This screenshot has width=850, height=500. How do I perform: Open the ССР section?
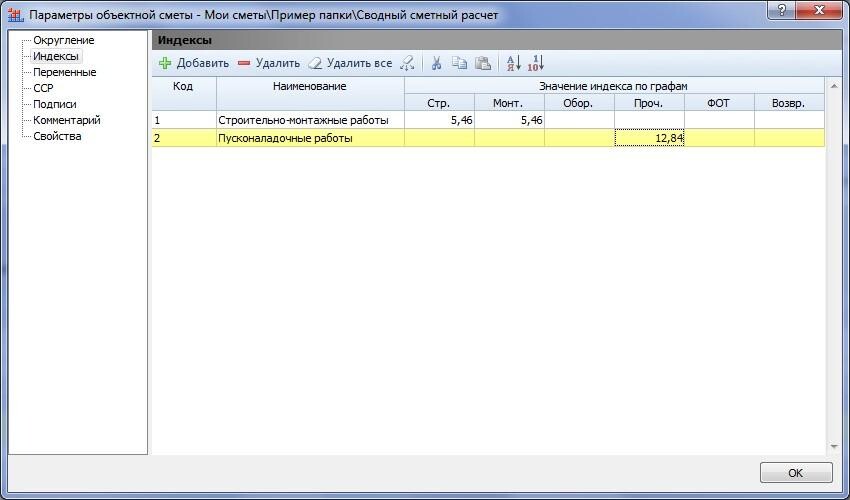click(43, 88)
